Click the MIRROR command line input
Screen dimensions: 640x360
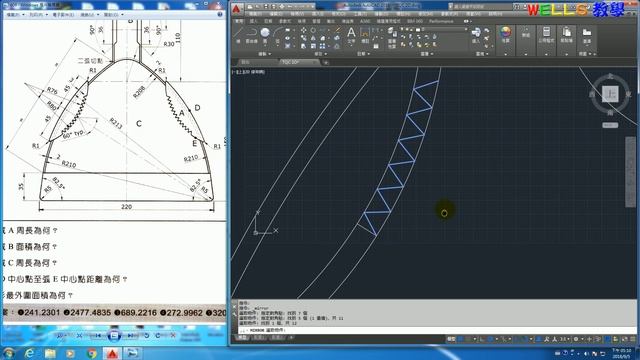[438, 330]
